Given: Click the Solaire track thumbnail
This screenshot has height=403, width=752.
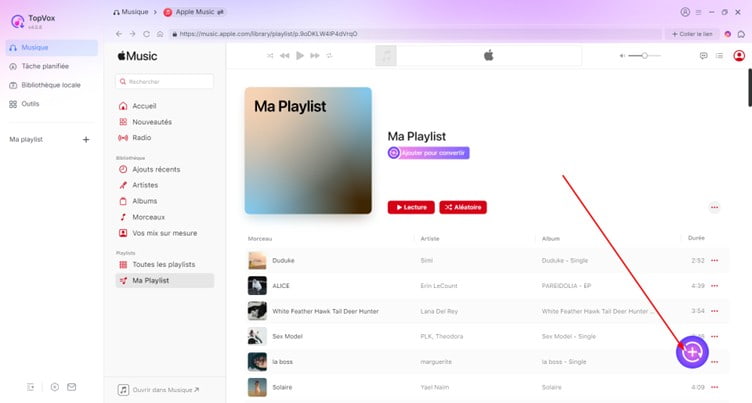Looking at the screenshot, I should [x=257, y=387].
